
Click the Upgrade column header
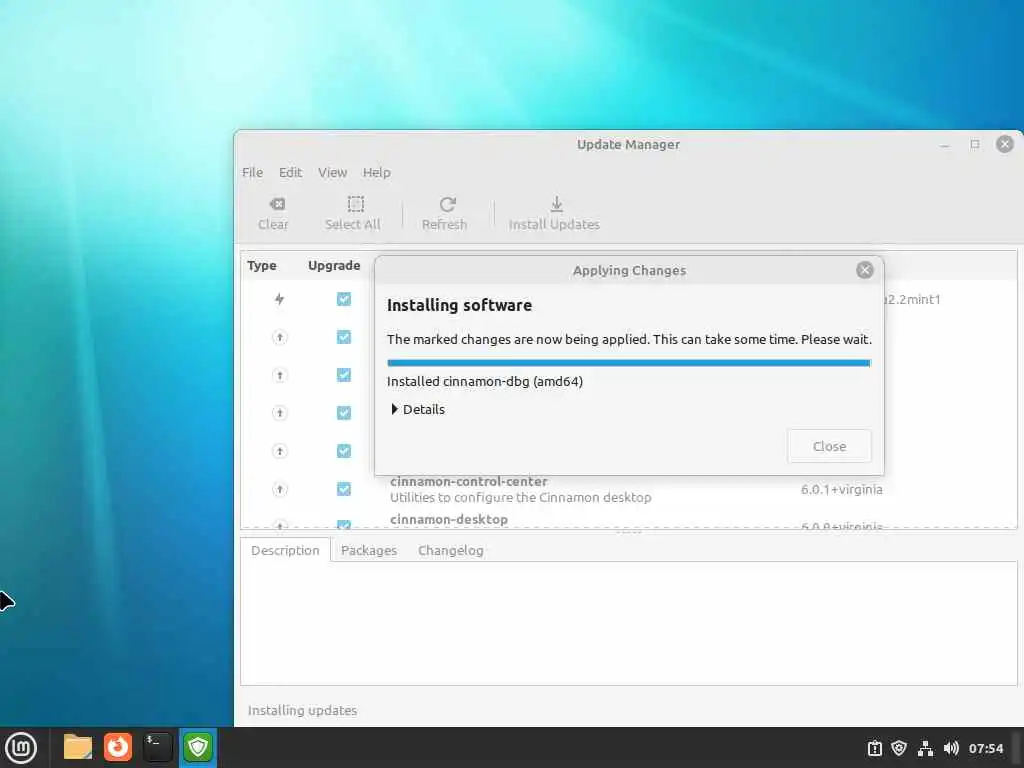click(x=334, y=265)
